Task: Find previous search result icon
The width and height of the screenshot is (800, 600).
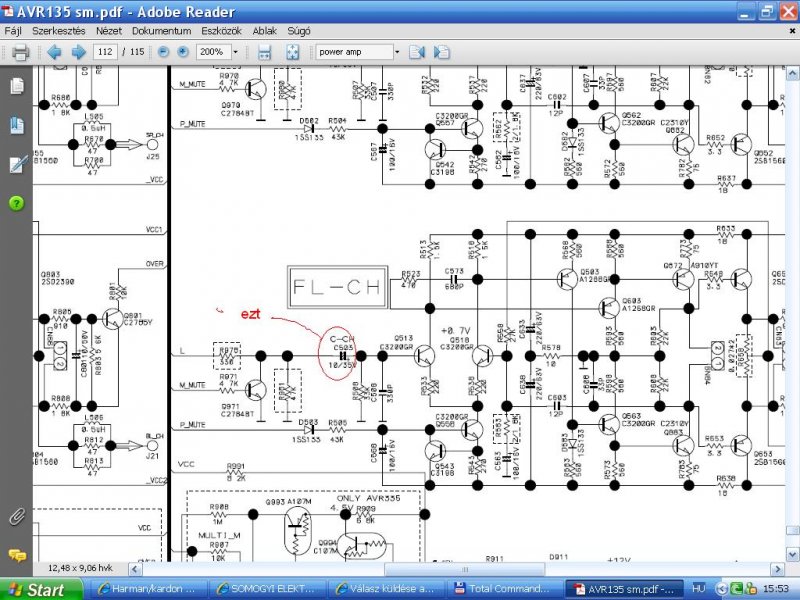Action: (417, 52)
